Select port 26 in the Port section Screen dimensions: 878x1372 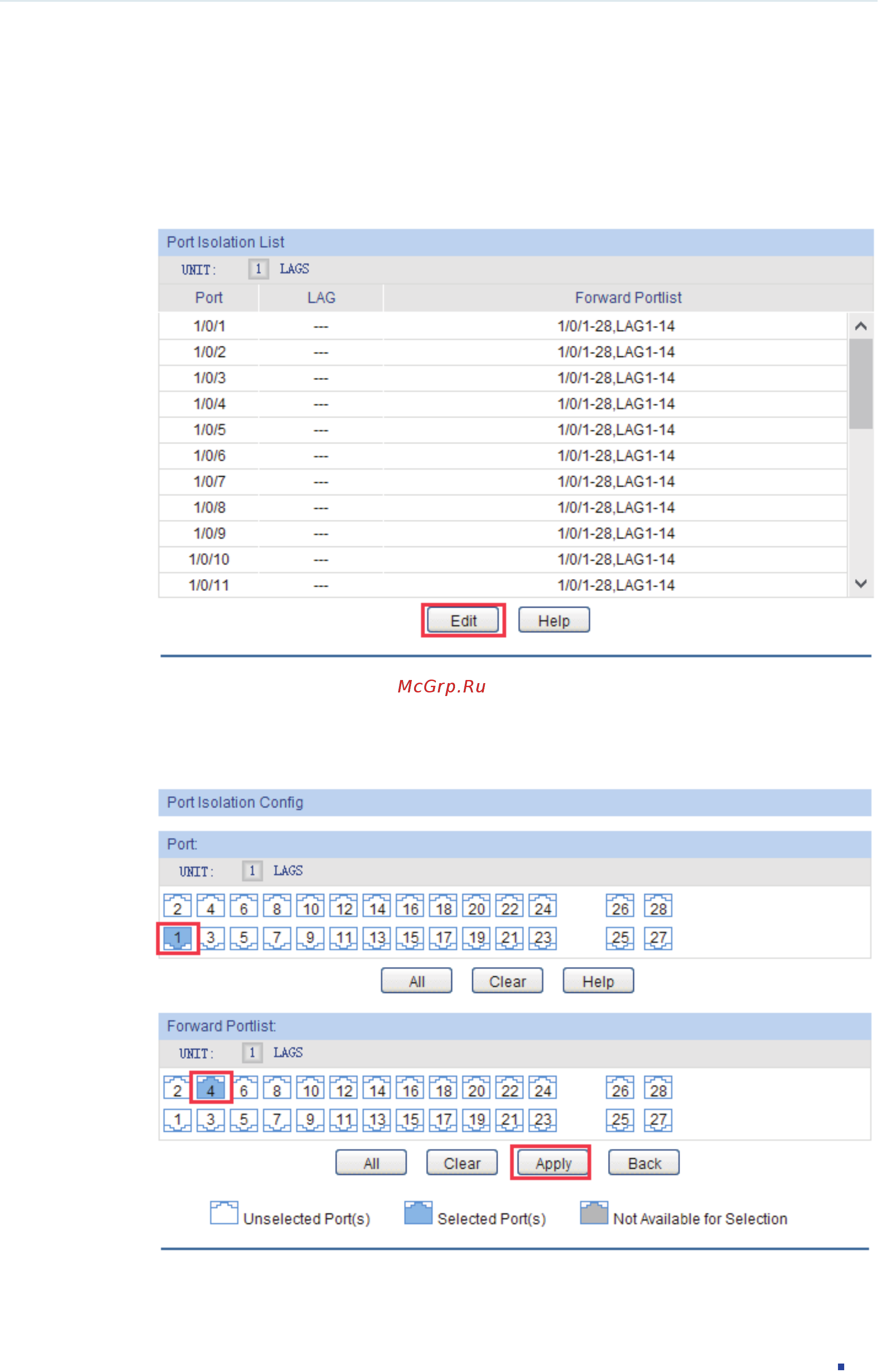coord(620,906)
